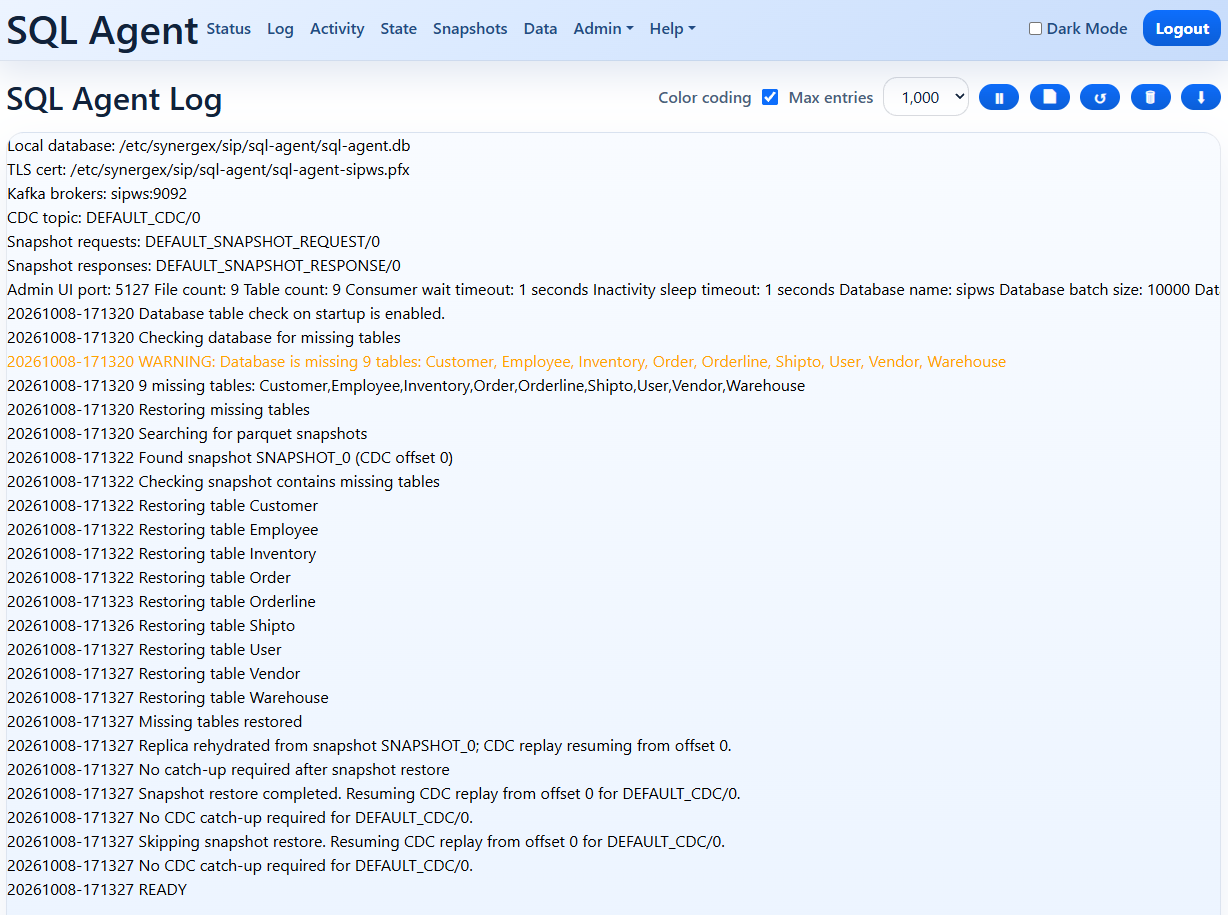Image resolution: width=1228 pixels, height=915 pixels.
Task: Click the Snapshot responses: DEFAULT_SNAPSHOT_RESPONSE/0 line
Action: point(204,266)
